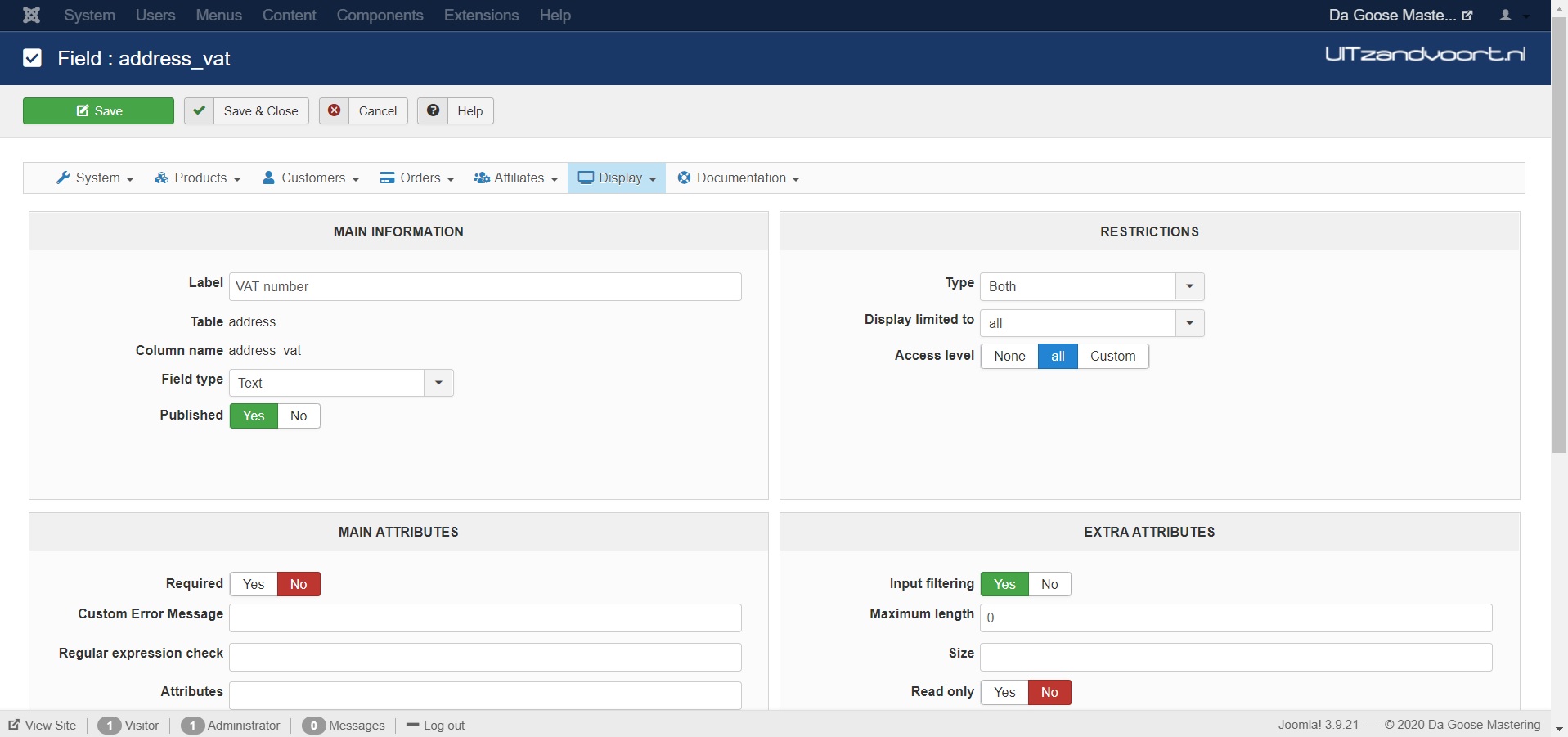Click the Label input field
1568x737 pixels.
click(x=485, y=286)
